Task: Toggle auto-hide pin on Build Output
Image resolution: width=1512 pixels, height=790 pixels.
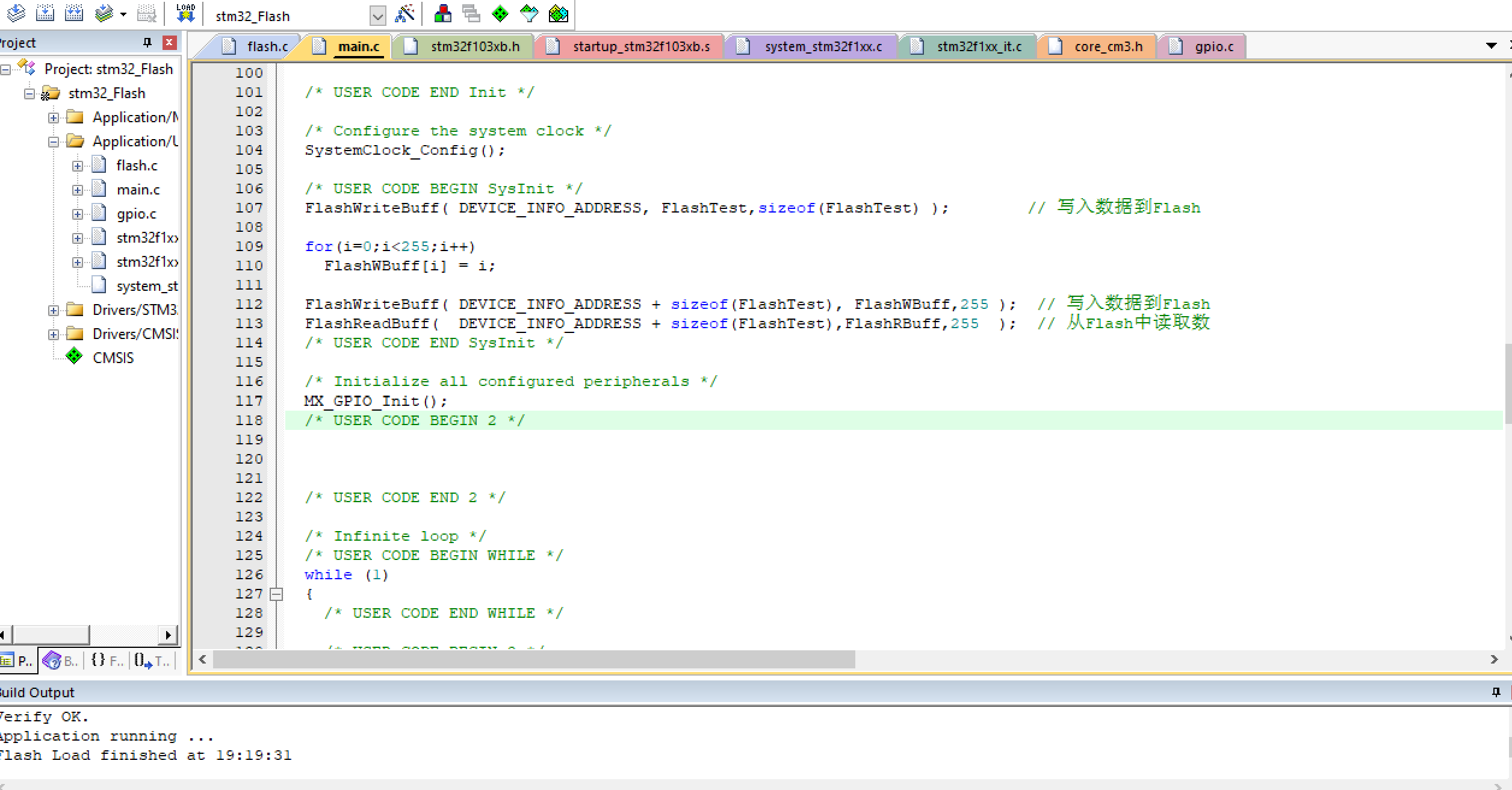Action: (1496, 692)
